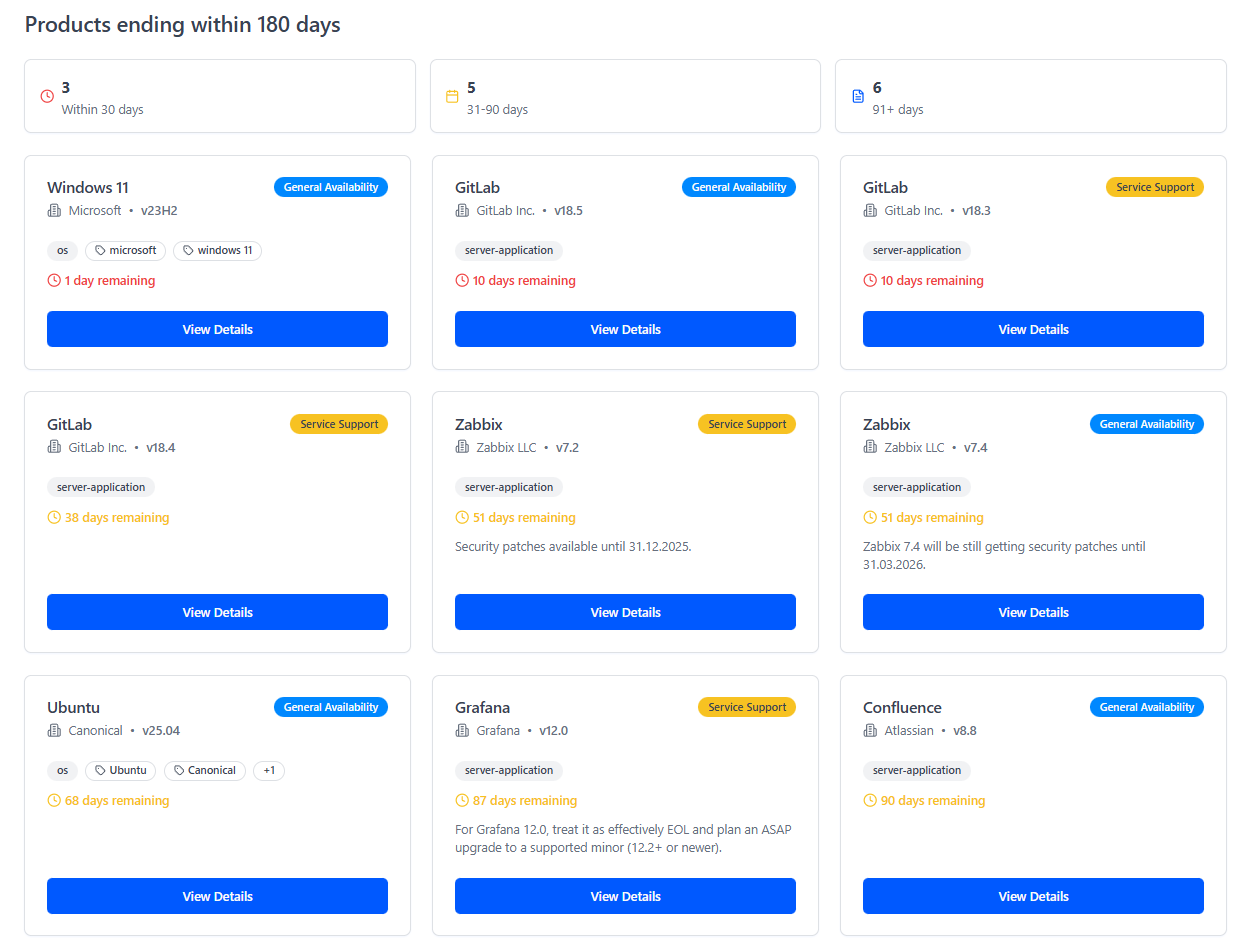Open View Details for Confluence
Screen dimensions: 1252x948
[1033, 896]
